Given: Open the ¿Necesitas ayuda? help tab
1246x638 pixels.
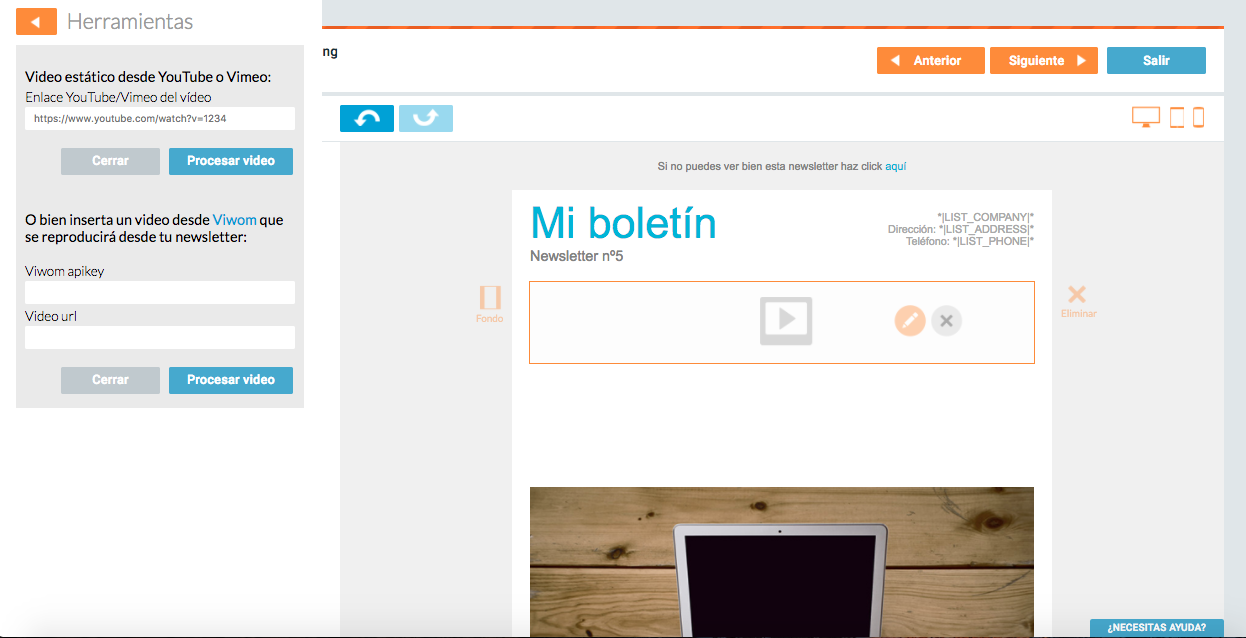Looking at the screenshot, I should pyautogui.click(x=1156, y=628).
